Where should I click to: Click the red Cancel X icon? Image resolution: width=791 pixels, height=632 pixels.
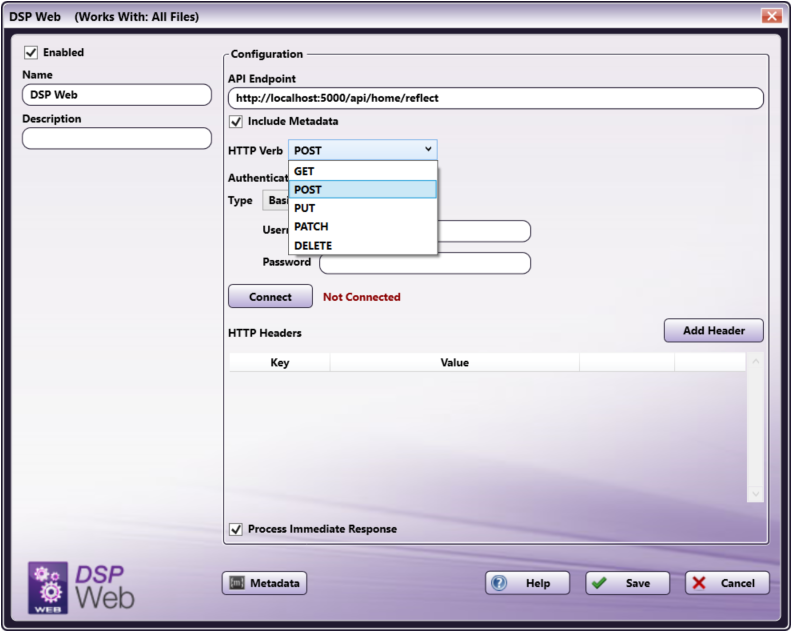pos(700,583)
